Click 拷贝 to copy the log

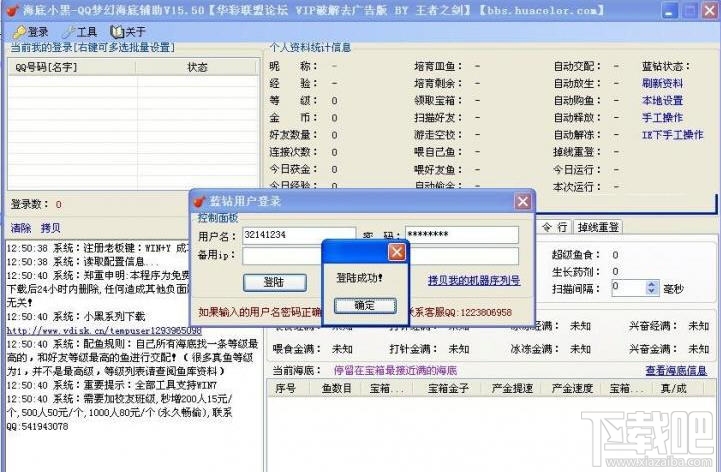(51, 228)
